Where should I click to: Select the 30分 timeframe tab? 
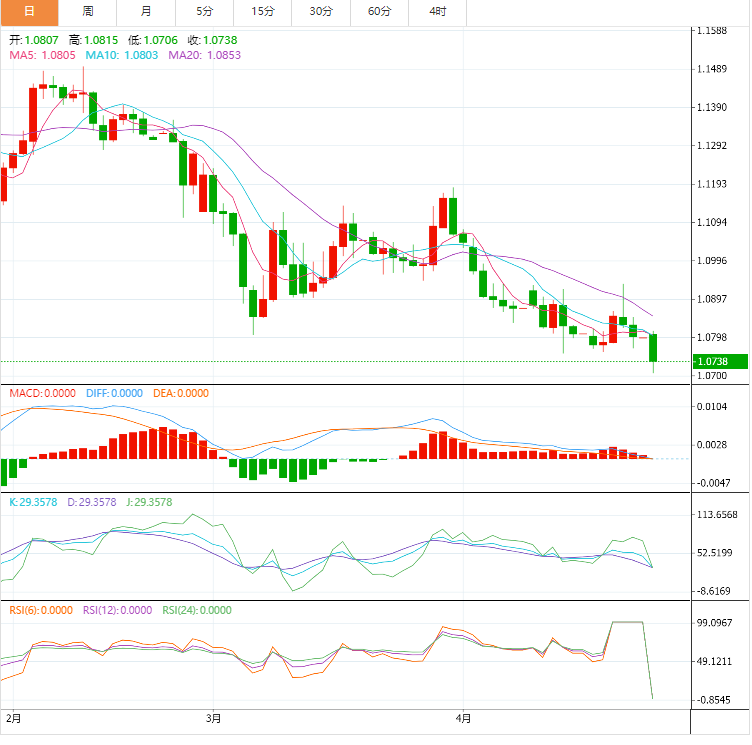pos(321,12)
